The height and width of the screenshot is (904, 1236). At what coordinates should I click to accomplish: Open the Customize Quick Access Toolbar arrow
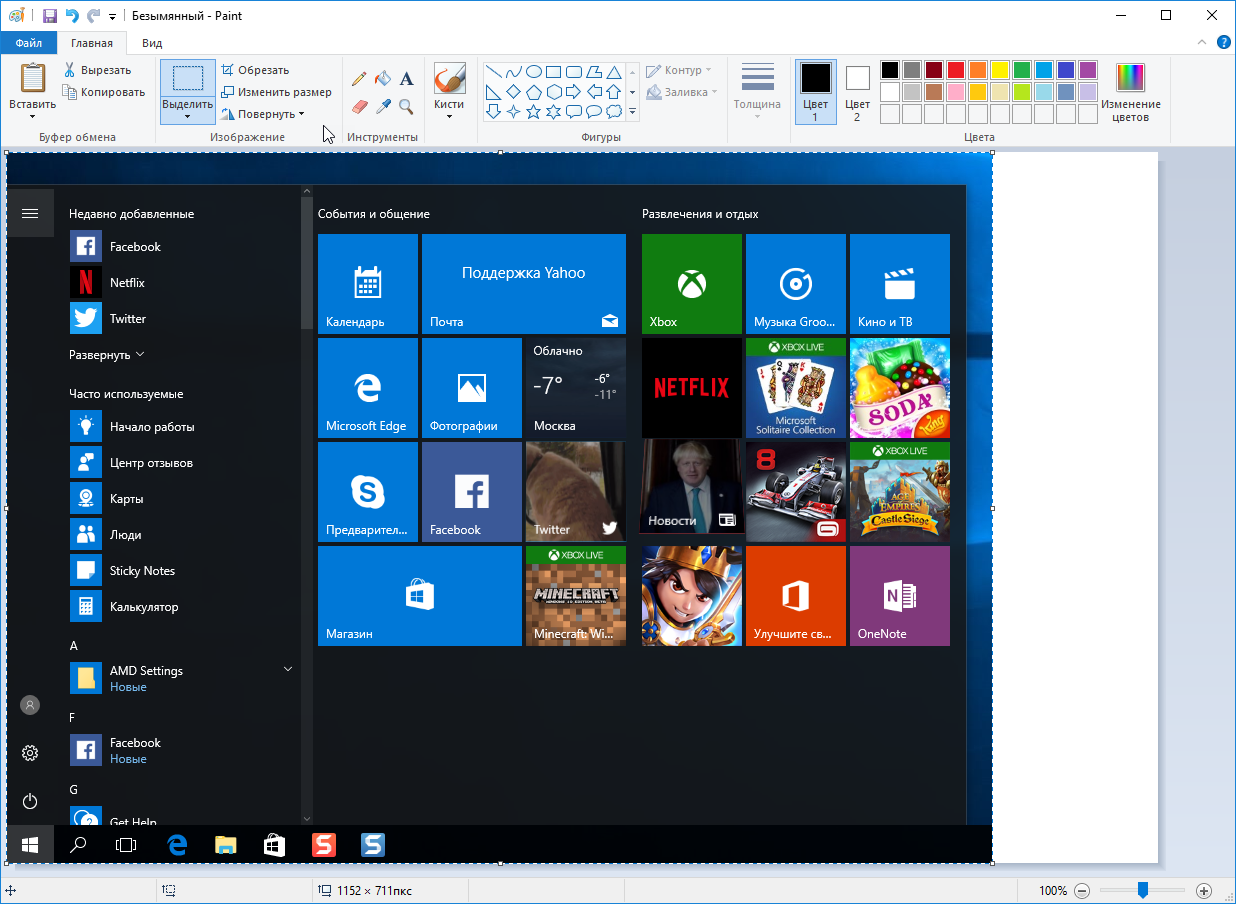[112, 17]
